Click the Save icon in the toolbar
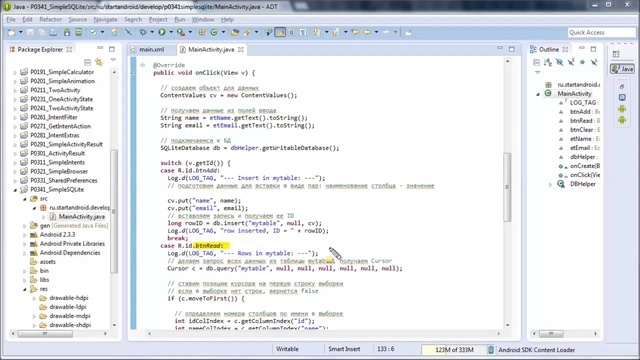 tap(30, 32)
